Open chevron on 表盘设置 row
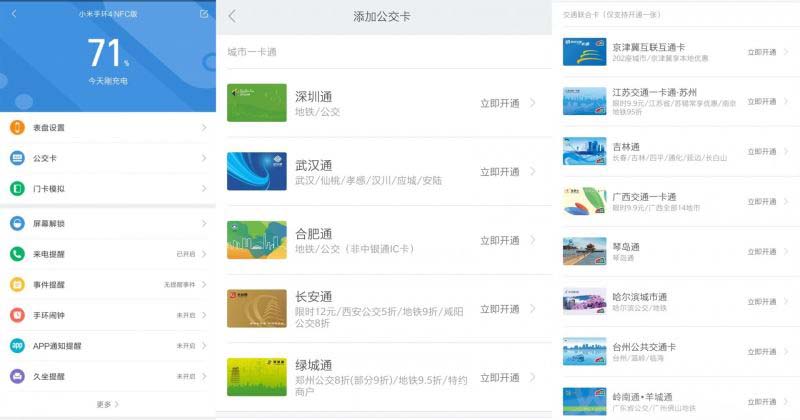The image size is (800, 420). click(x=204, y=128)
